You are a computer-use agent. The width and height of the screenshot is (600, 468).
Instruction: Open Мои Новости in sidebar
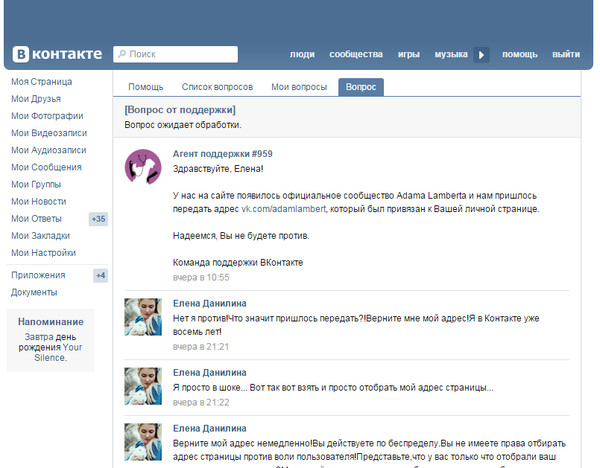pos(39,201)
